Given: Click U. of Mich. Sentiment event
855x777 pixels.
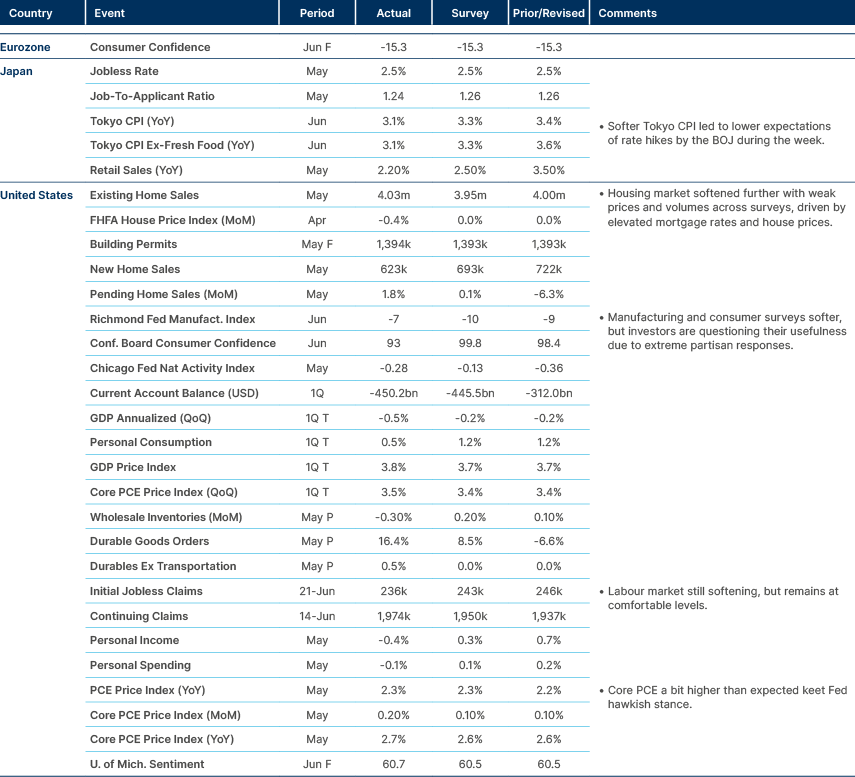Looking at the screenshot, I should (x=147, y=764).
